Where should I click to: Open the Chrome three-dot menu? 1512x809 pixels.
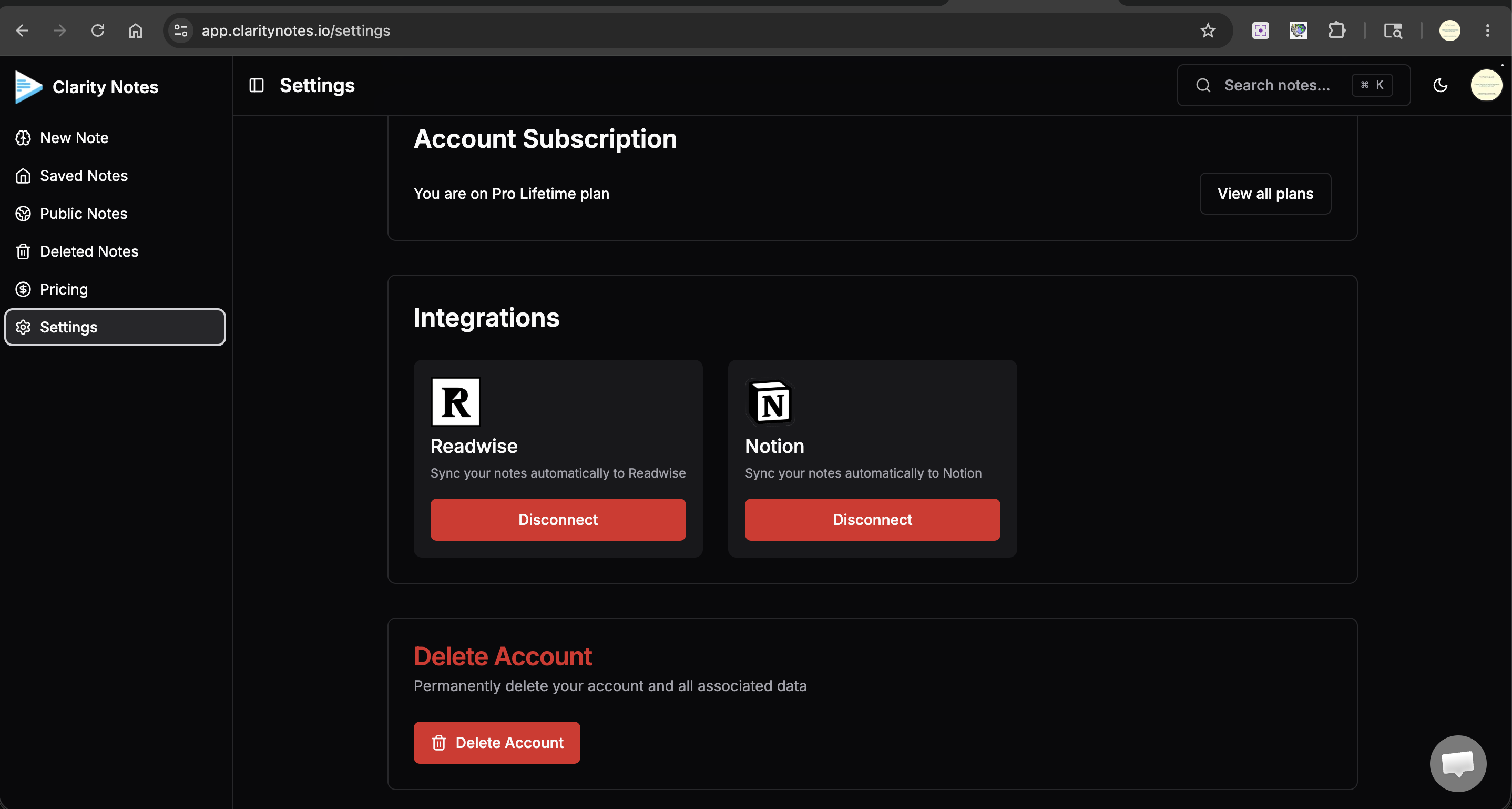pyautogui.click(x=1487, y=31)
